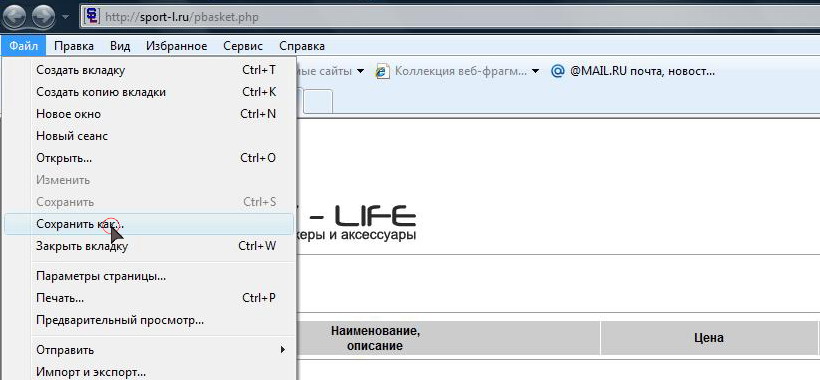Open @MAIL.RU почта, новост... favorite

pos(642,71)
